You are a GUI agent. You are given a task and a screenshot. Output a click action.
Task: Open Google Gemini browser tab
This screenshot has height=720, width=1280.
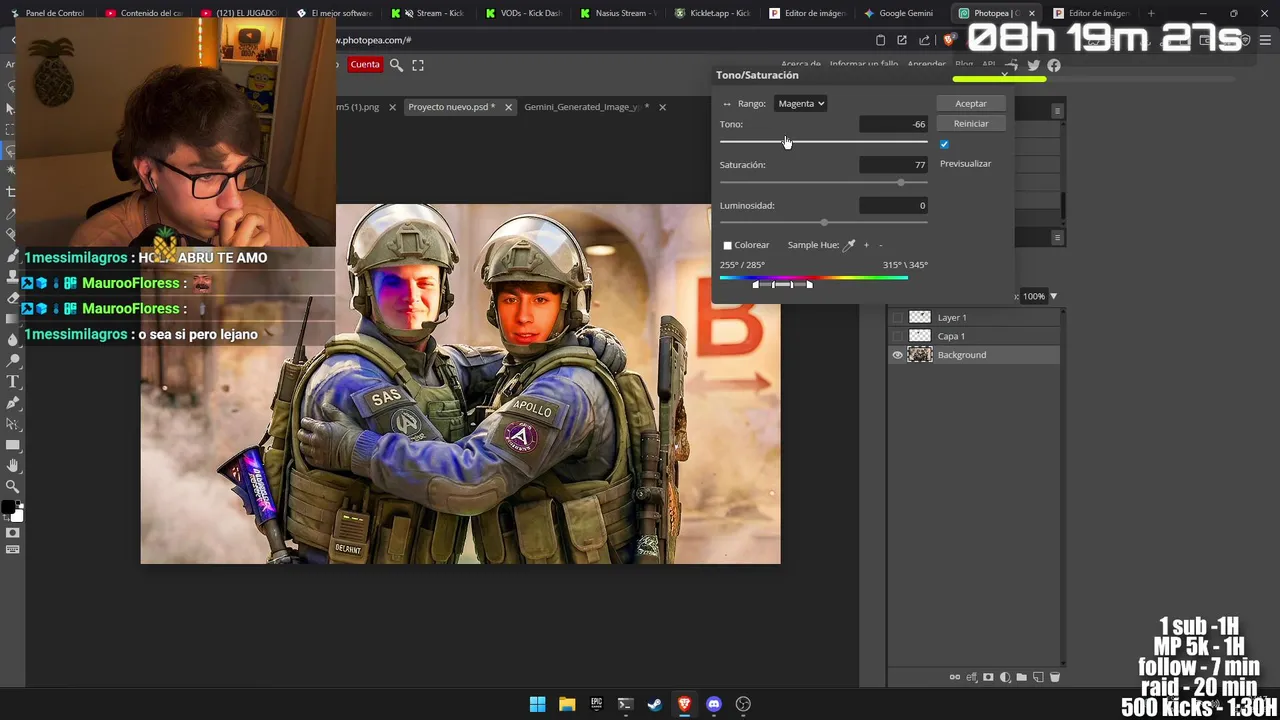tap(898, 13)
